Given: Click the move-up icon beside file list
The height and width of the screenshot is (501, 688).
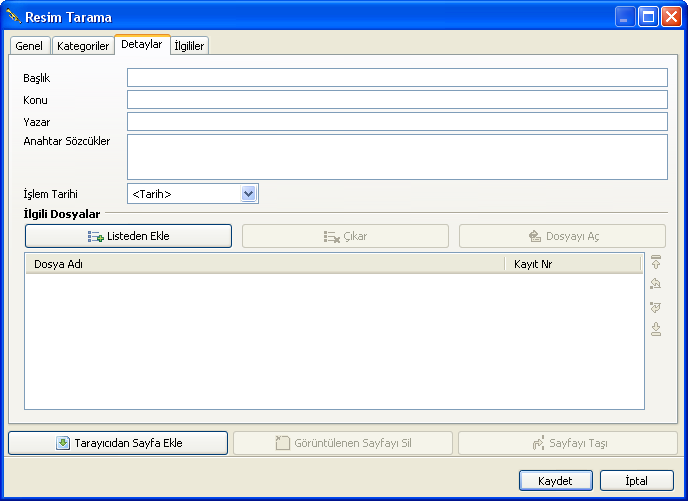Looking at the screenshot, I should (656, 284).
